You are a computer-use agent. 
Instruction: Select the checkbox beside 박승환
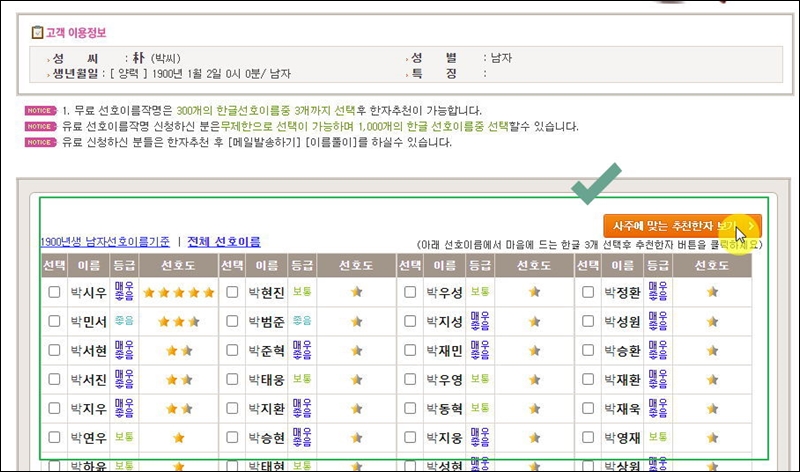pos(588,350)
